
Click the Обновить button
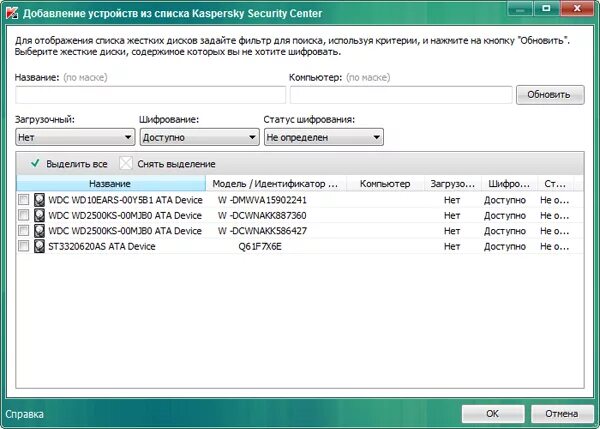coord(550,95)
